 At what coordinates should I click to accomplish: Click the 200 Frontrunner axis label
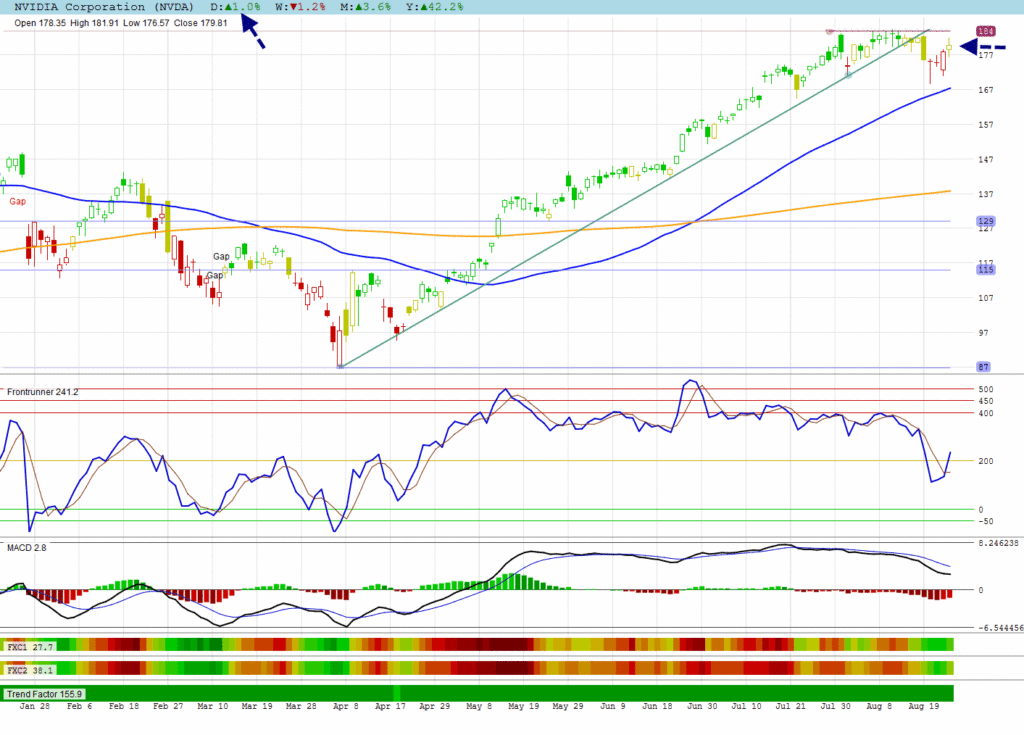click(x=985, y=461)
